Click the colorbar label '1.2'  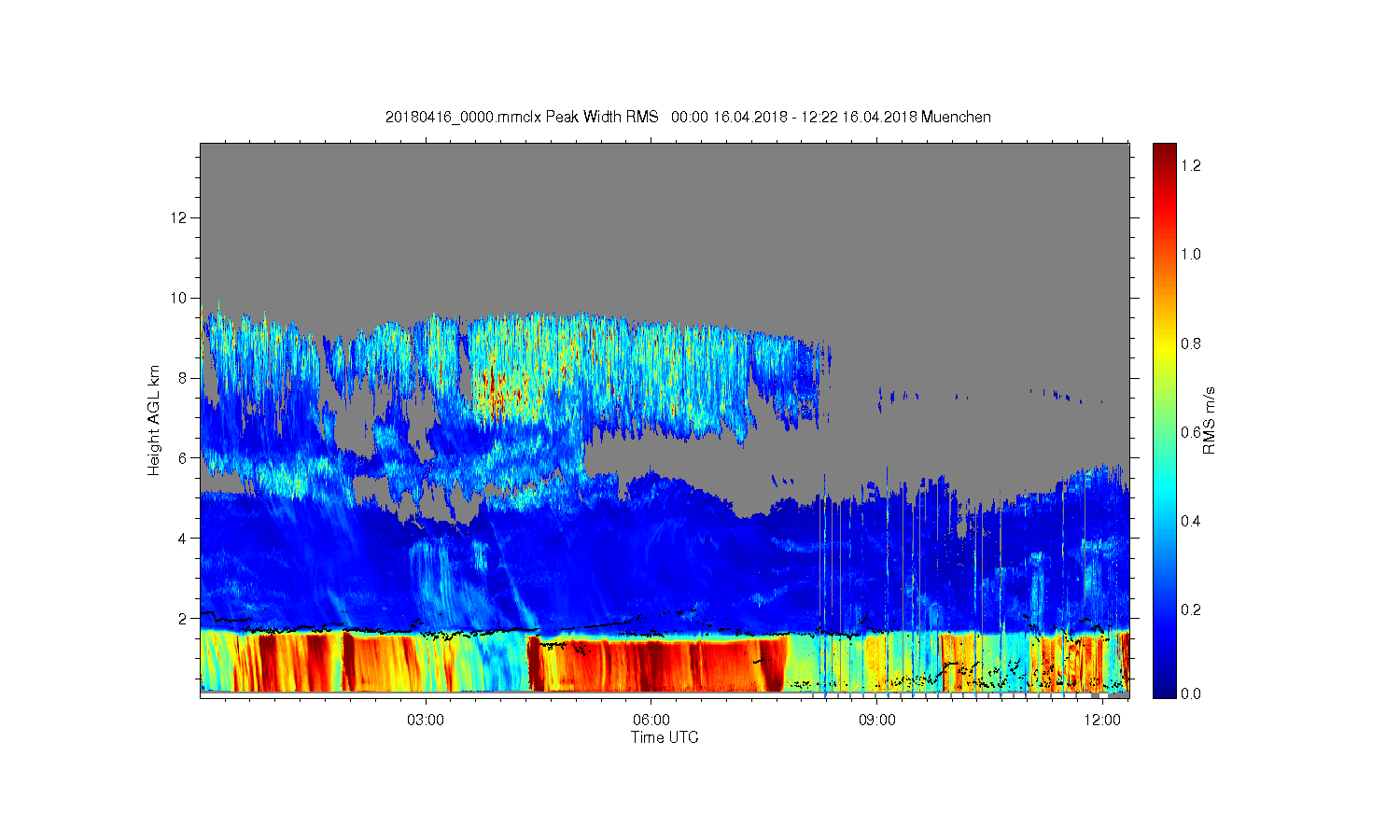point(1190,165)
